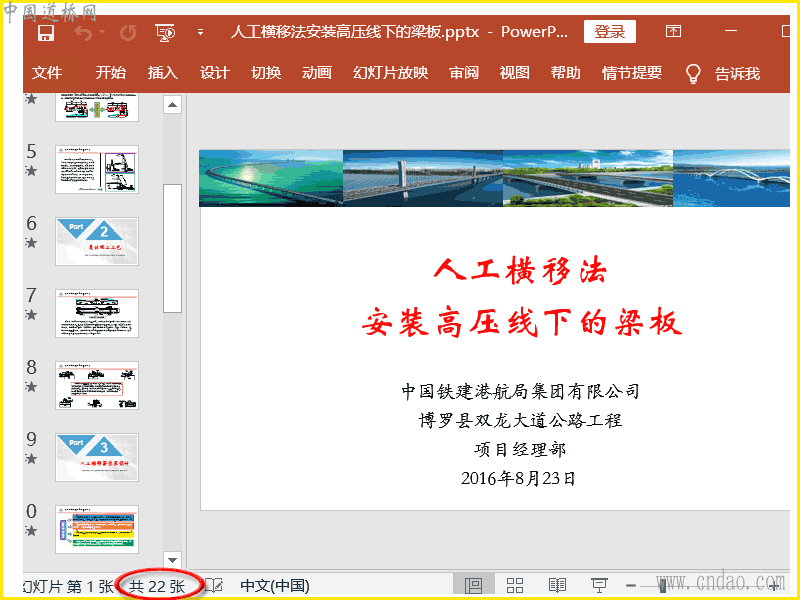Click the text 博罗县双龙大道公路工程

click(520, 420)
